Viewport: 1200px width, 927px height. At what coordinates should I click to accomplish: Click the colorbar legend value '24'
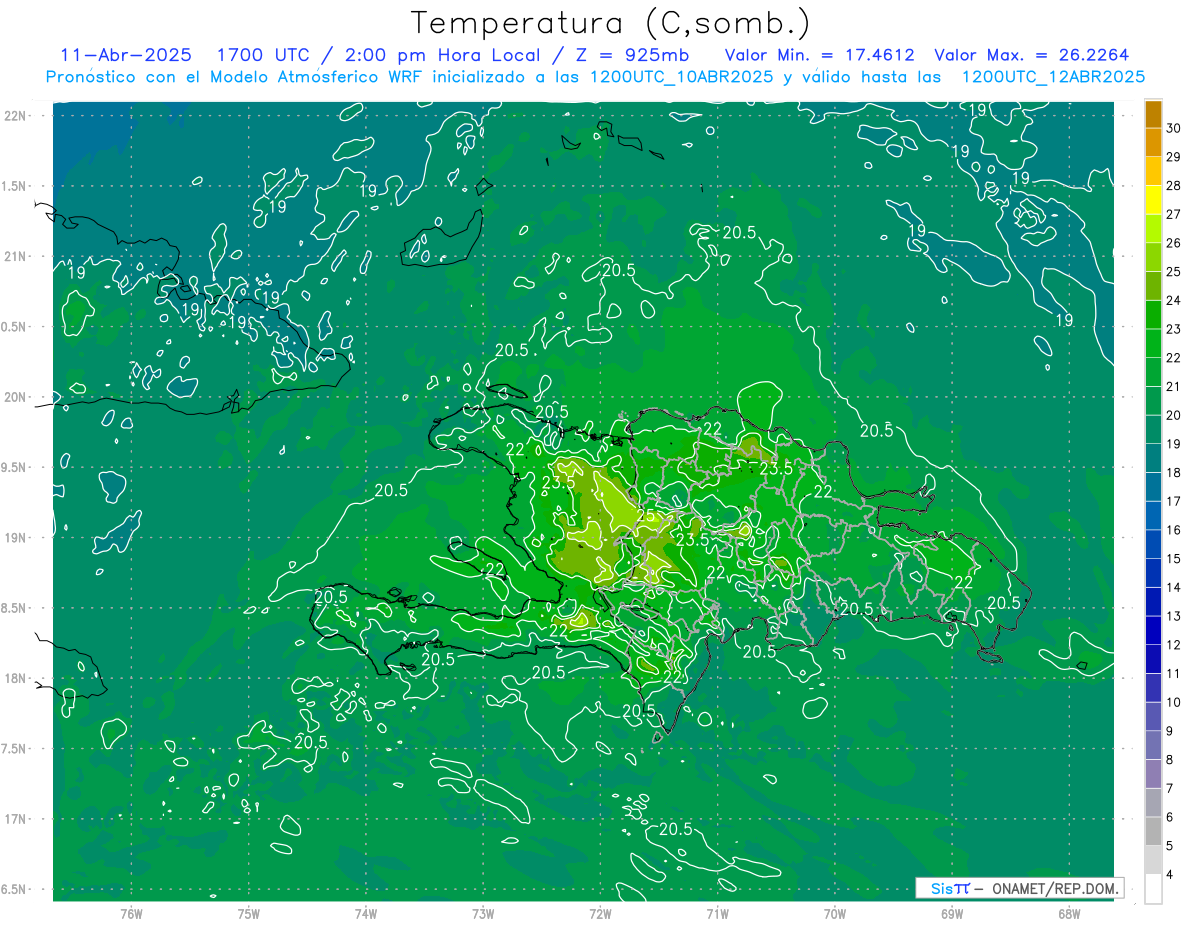(1174, 300)
